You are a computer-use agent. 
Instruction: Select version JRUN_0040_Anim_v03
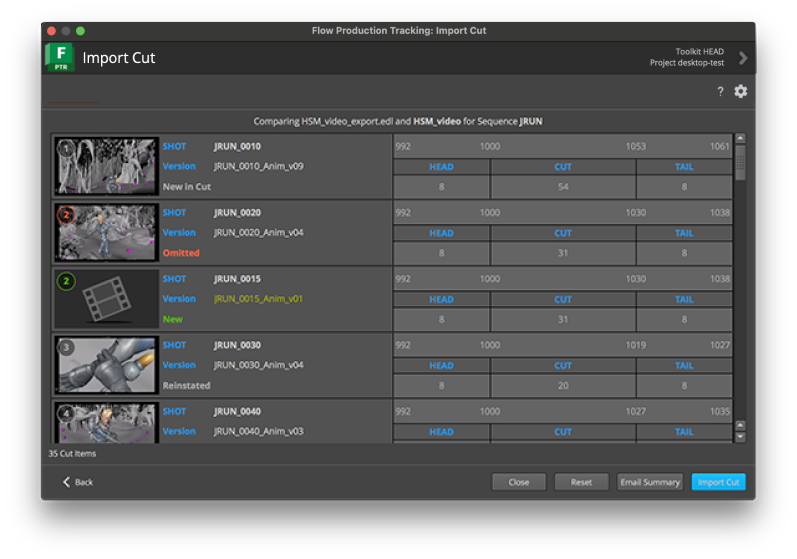pyautogui.click(x=258, y=431)
